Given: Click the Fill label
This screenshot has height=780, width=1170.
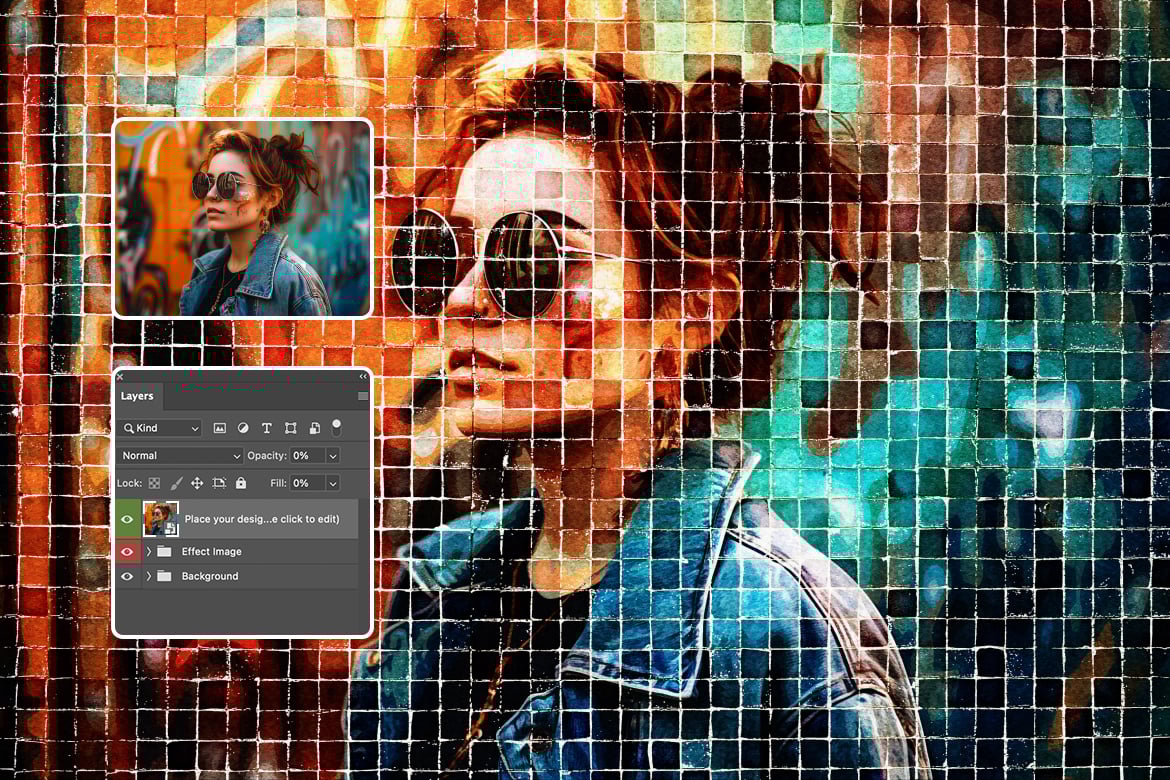Looking at the screenshot, I should point(278,483).
